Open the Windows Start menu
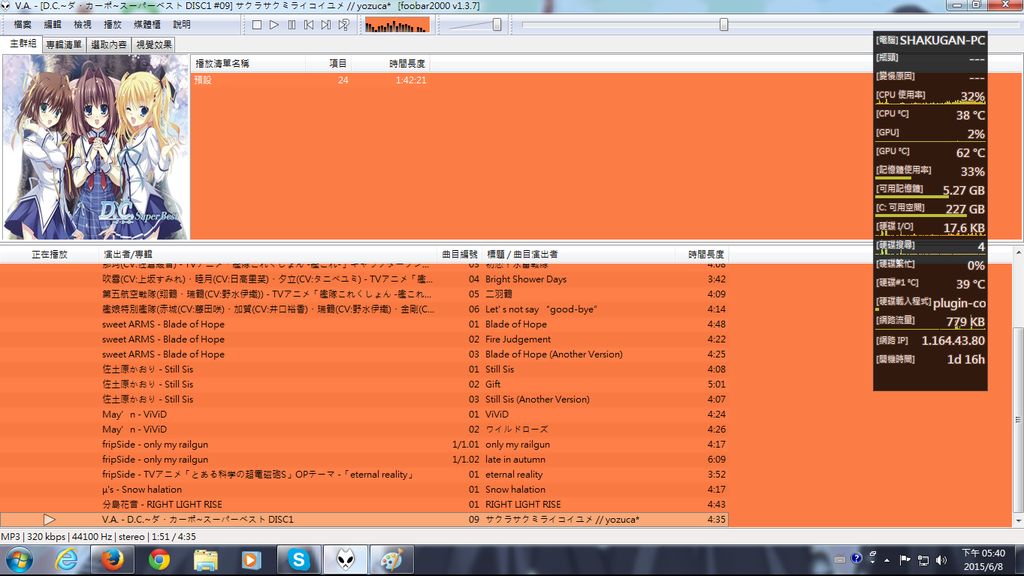 [20, 560]
